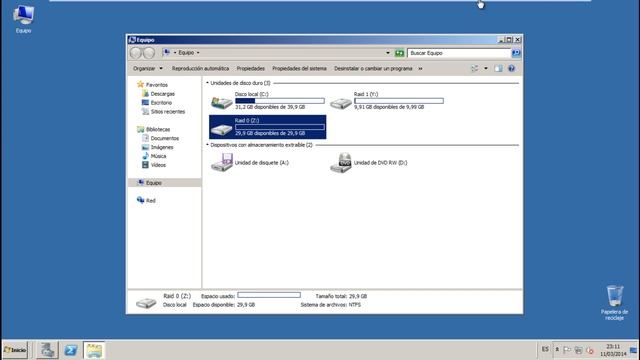Expand the view options dropdown arrow

click(x=486, y=69)
